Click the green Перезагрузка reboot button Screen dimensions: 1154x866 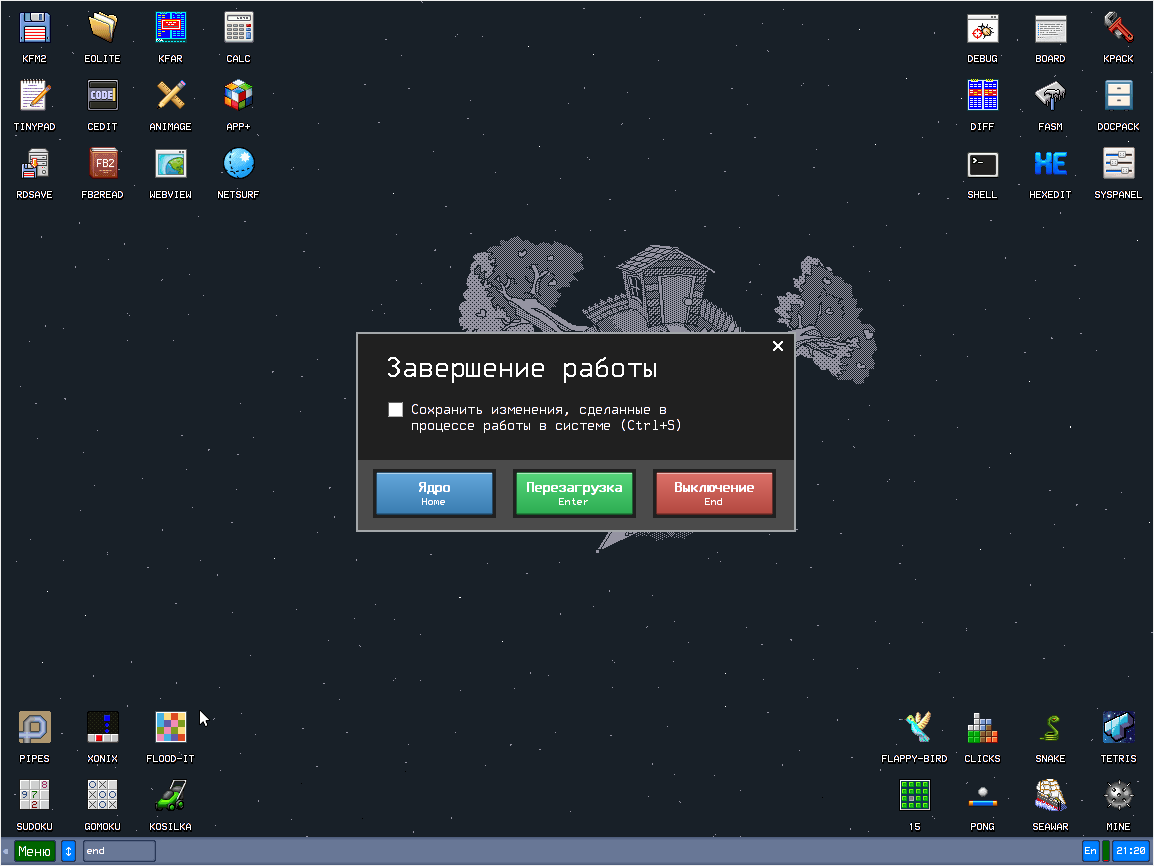(x=574, y=493)
